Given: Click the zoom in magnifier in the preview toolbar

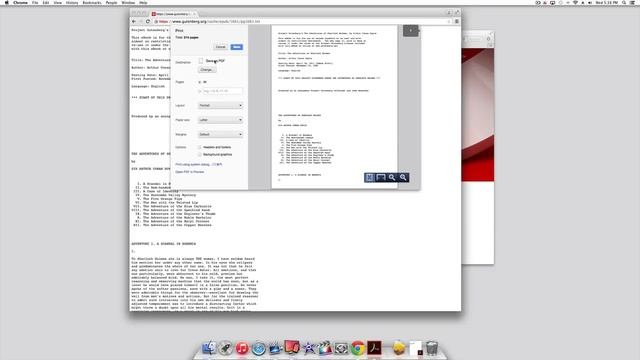Looking at the screenshot, I should pos(403,178).
